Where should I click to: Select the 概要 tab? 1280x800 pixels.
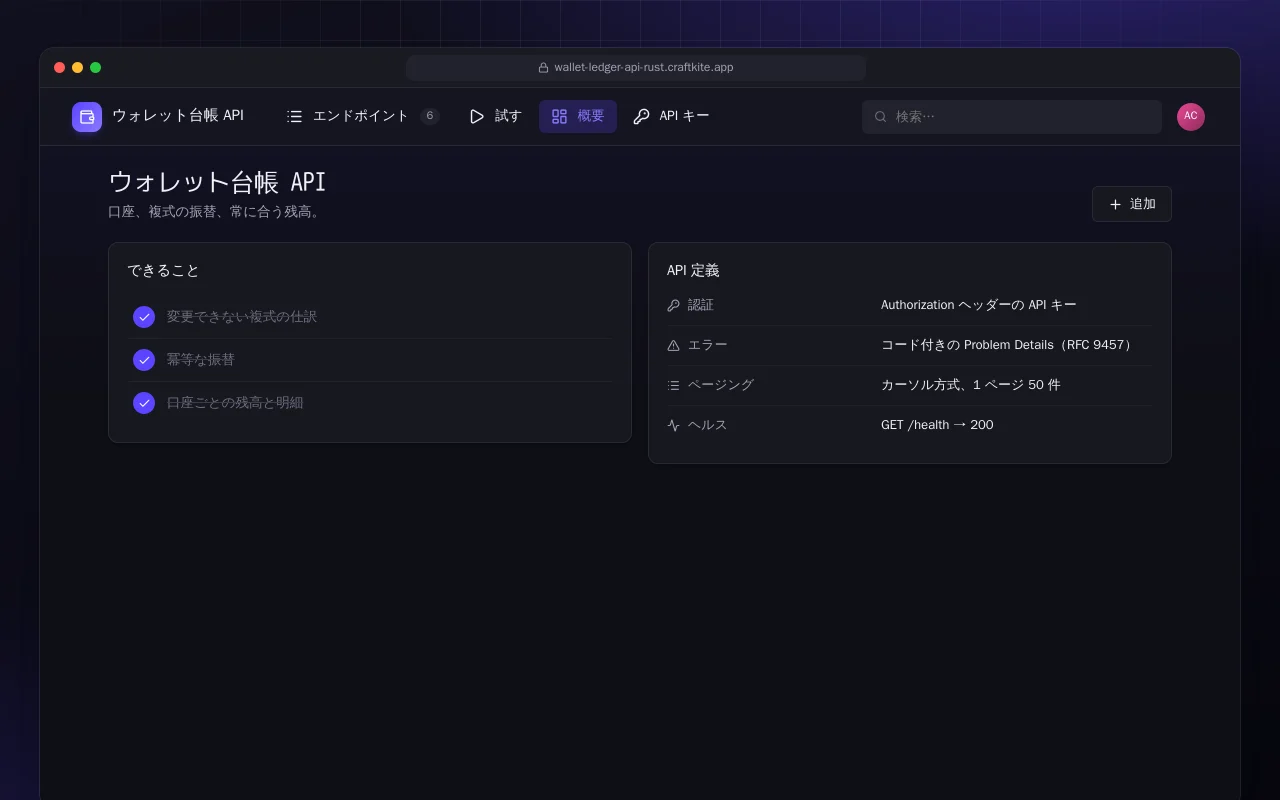tap(578, 117)
